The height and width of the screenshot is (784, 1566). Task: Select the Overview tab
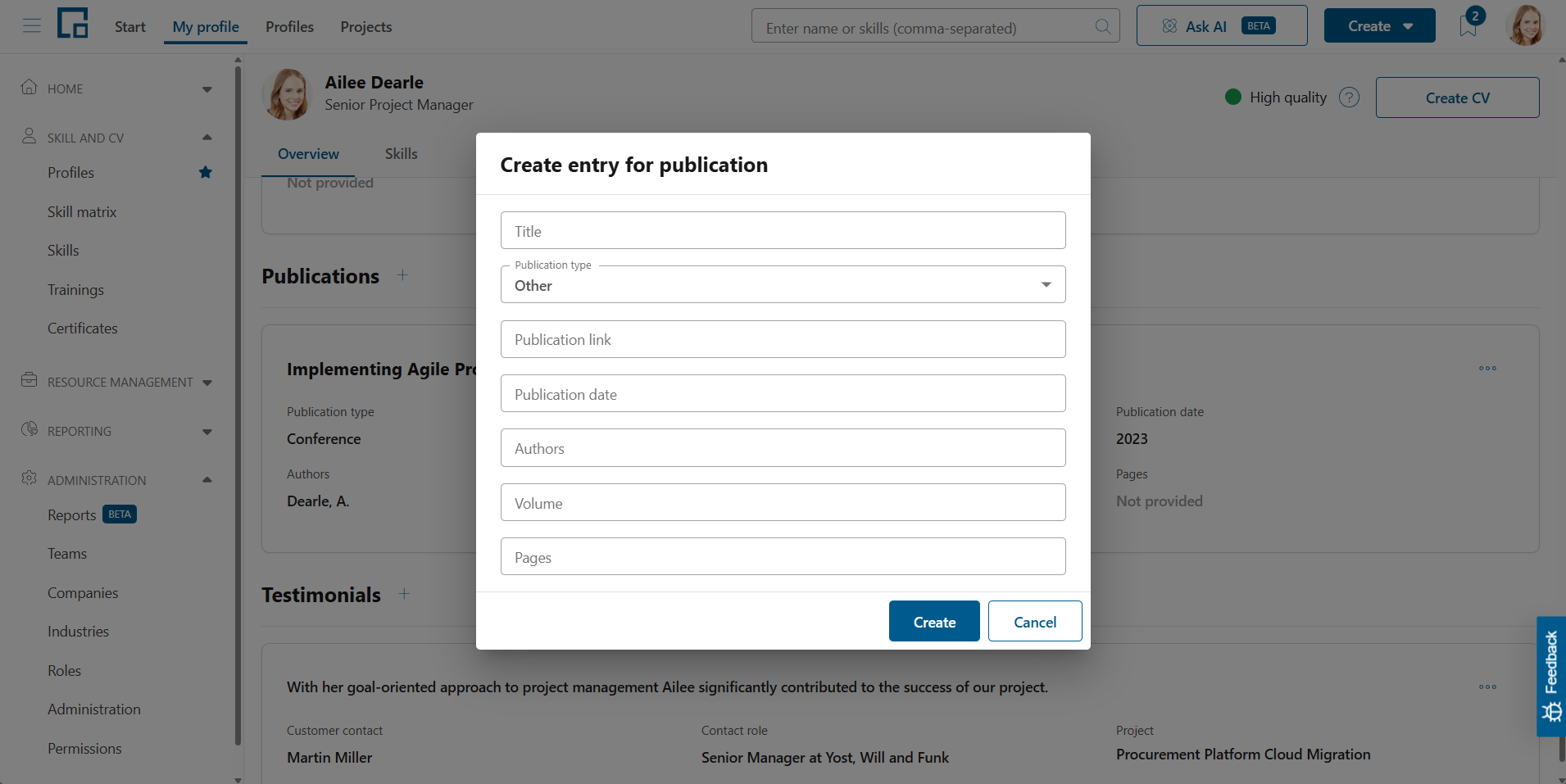coord(308,154)
